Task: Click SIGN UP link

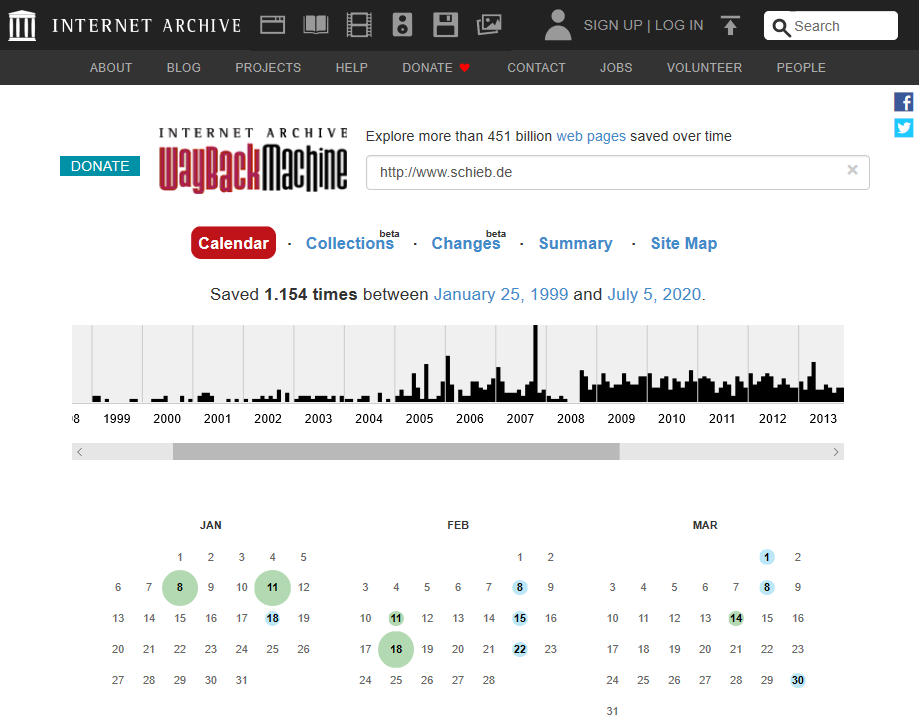Action: point(612,25)
